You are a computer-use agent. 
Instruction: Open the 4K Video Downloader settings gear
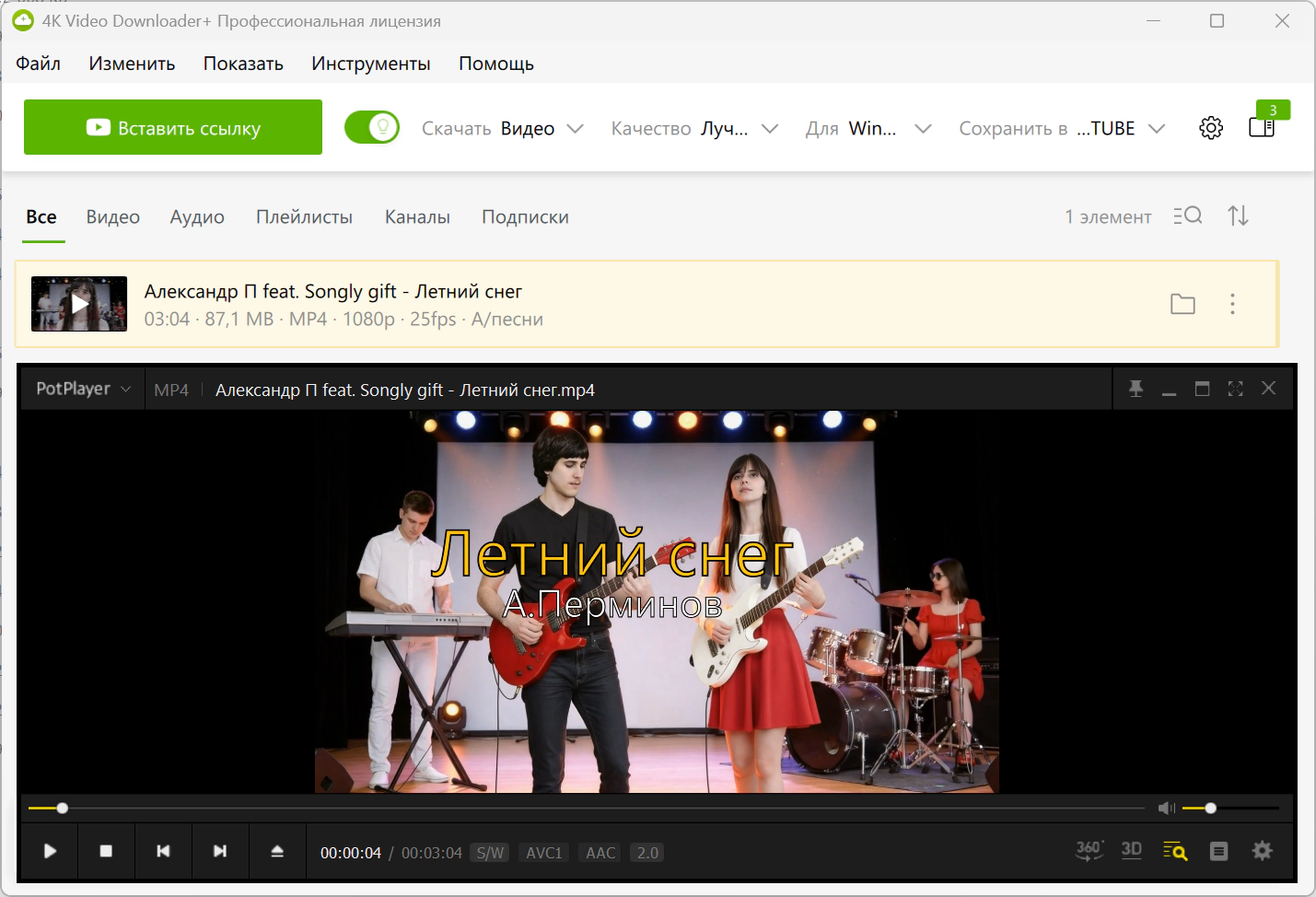[1211, 128]
